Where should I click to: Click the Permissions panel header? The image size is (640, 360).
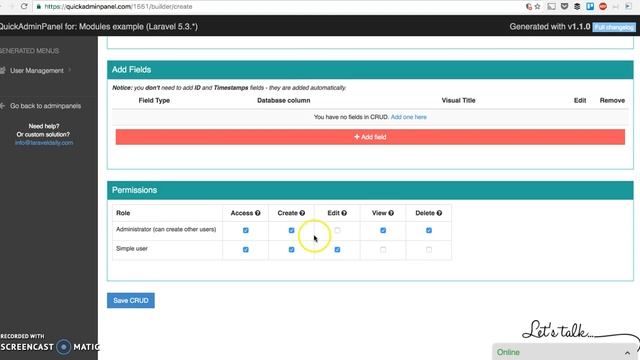pos(370,190)
